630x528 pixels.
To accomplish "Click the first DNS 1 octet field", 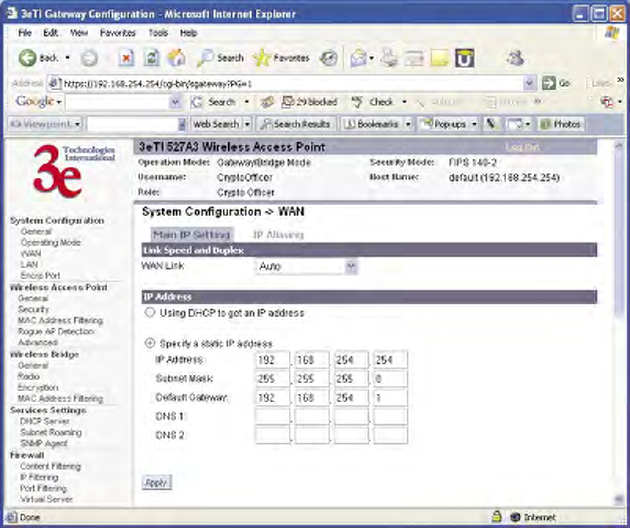I will coord(272,417).
